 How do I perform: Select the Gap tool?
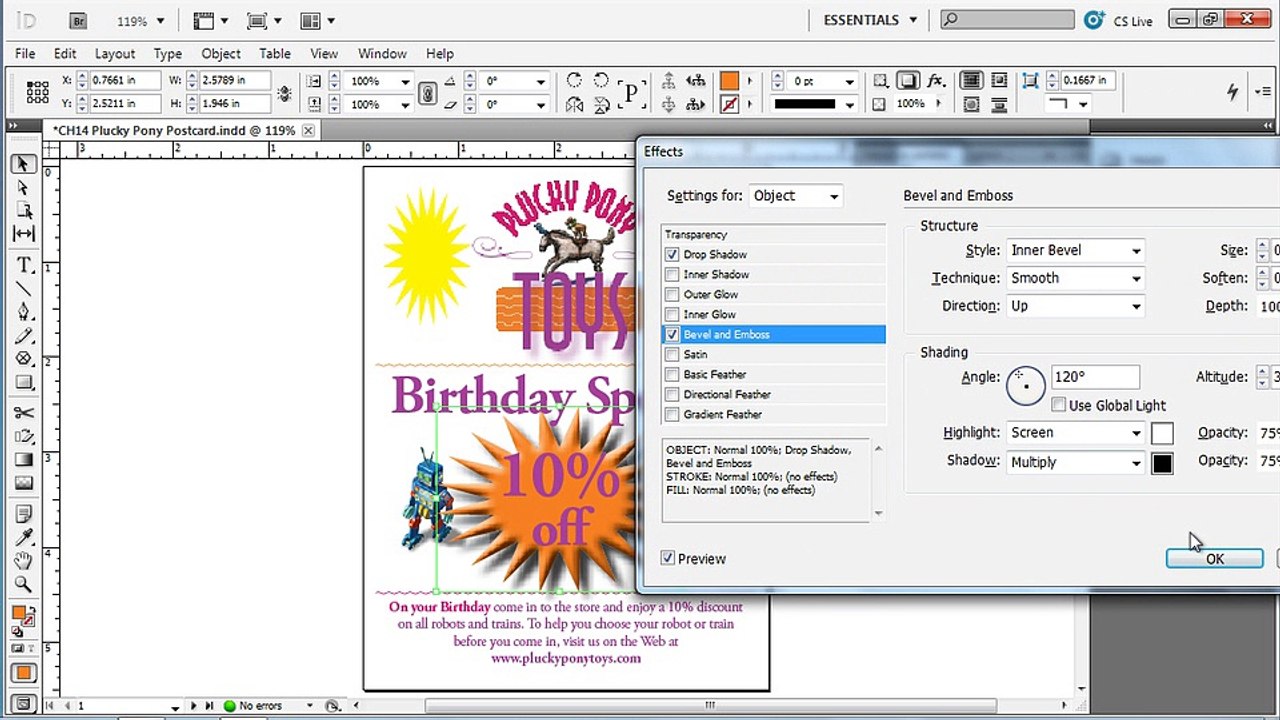(x=24, y=233)
